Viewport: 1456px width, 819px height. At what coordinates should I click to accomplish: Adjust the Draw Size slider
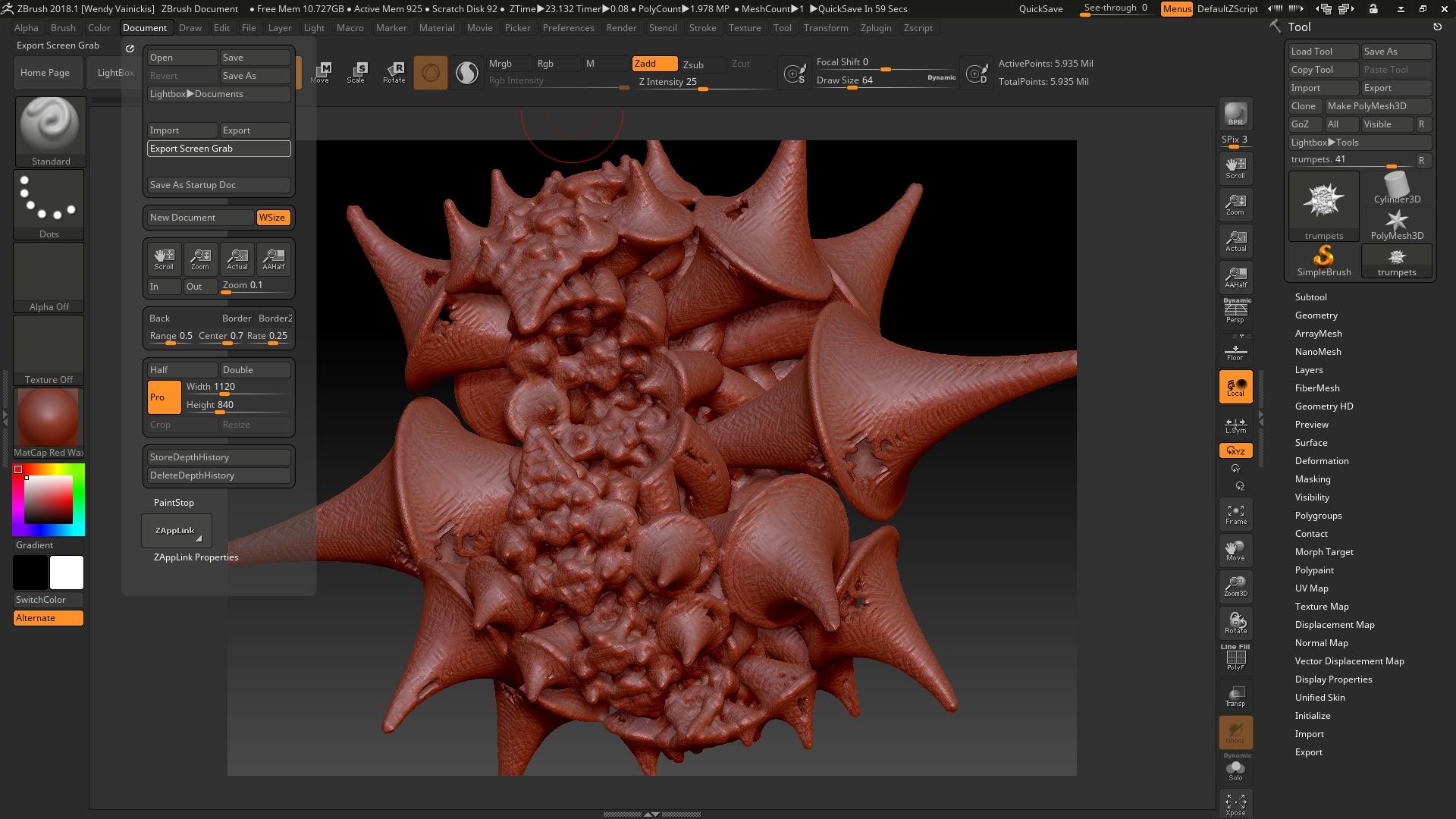pyautogui.click(x=886, y=80)
